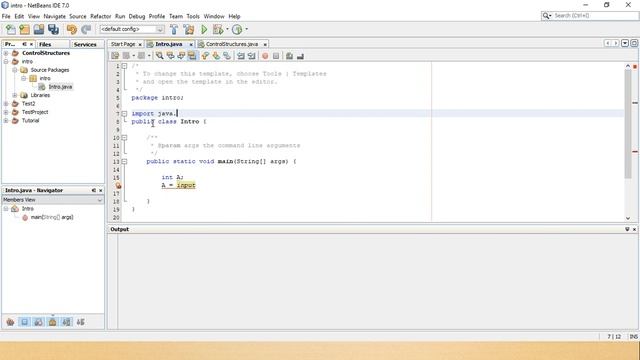Collapse the Source Packages node

tap(15, 70)
